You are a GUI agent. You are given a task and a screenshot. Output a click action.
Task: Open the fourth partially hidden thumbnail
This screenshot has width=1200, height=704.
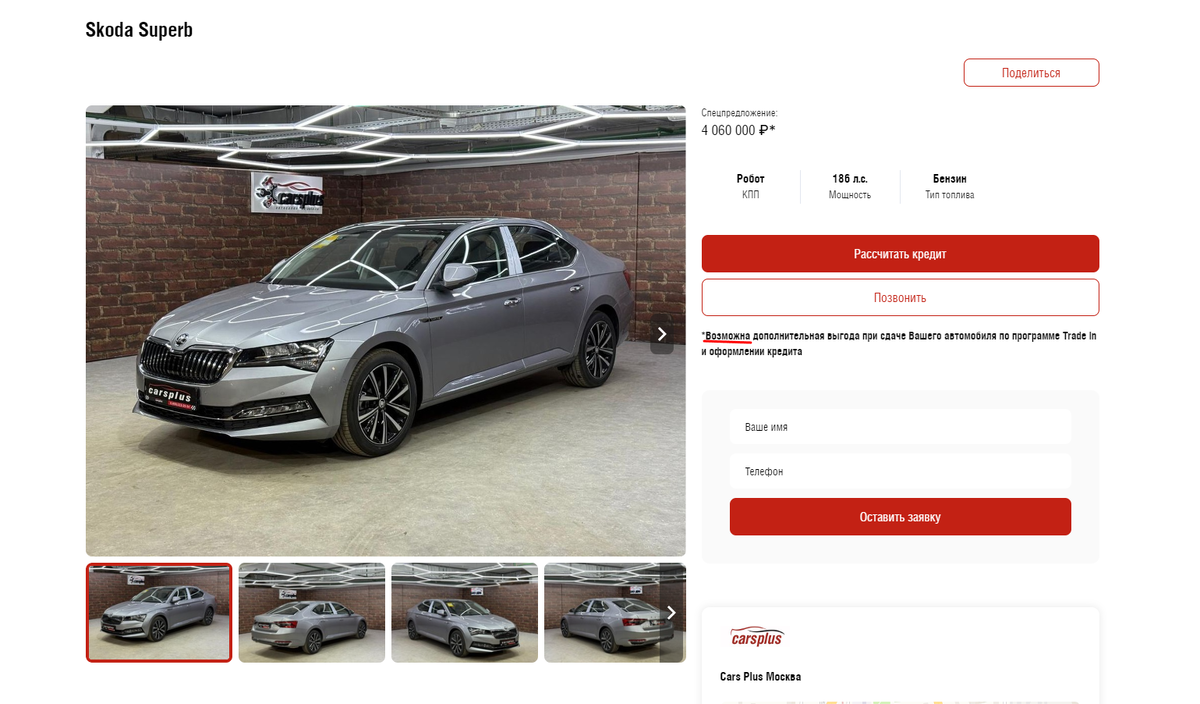tap(602, 613)
